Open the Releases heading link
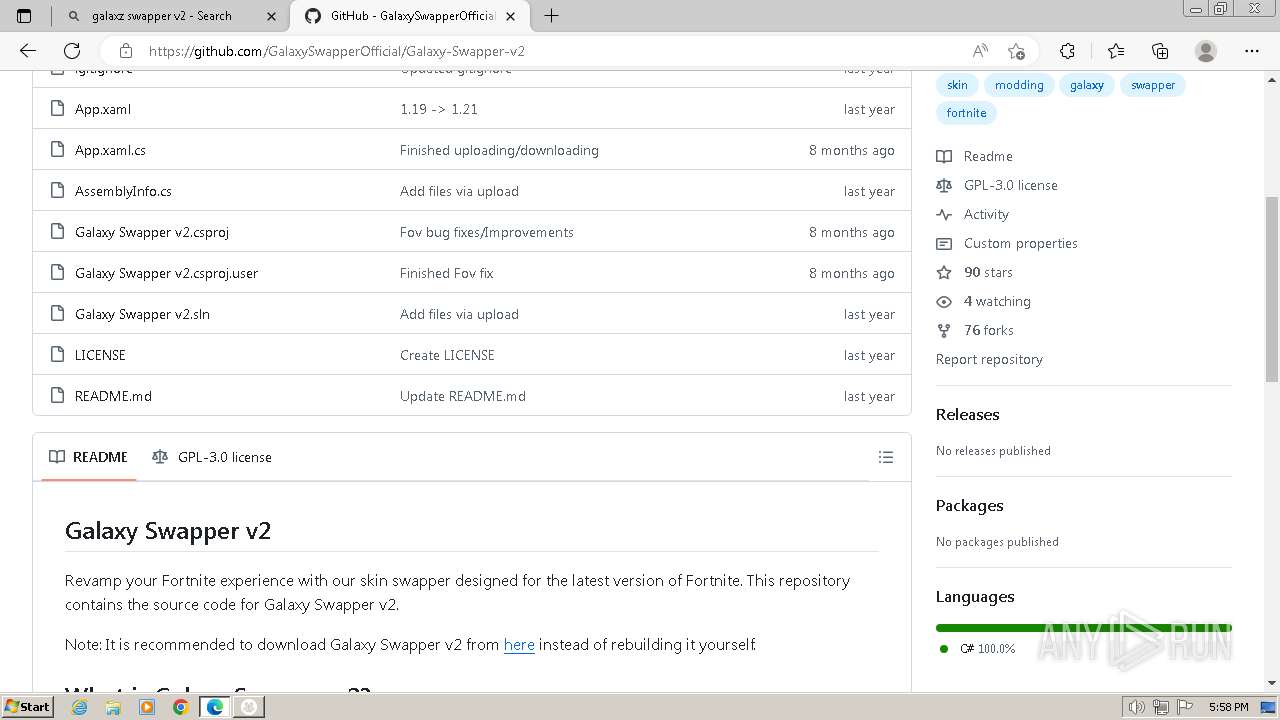Image resolution: width=1280 pixels, height=720 pixels. click(967, 414)
